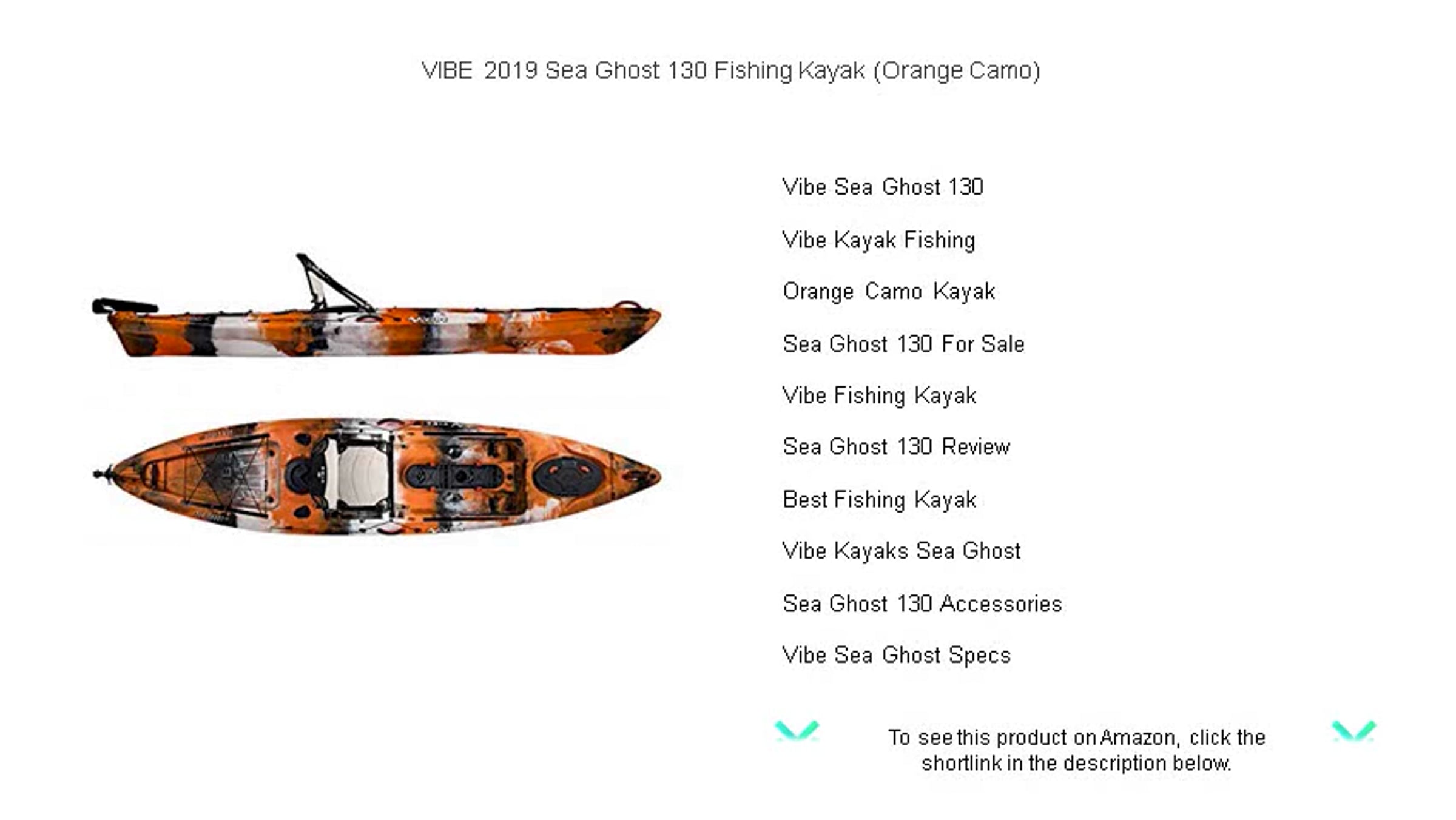This screenshot has width=1456, height=820.
Task: Select the kayak top-view image
Action: point(376,476)
